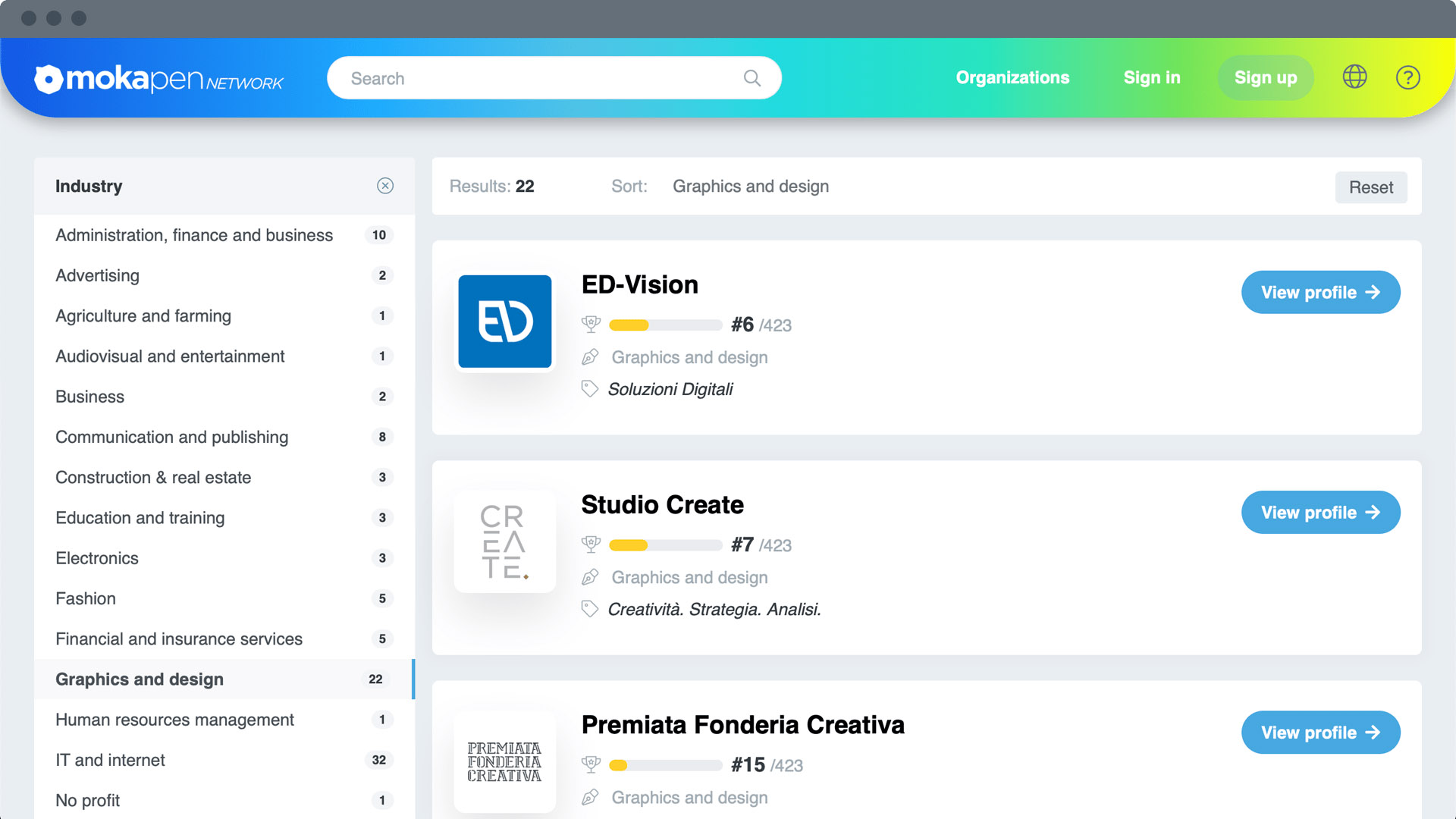Click the trophy/ranking icon for ED-Vision
This screenshot has height=819, width=1456.
(x=592, y=324)
